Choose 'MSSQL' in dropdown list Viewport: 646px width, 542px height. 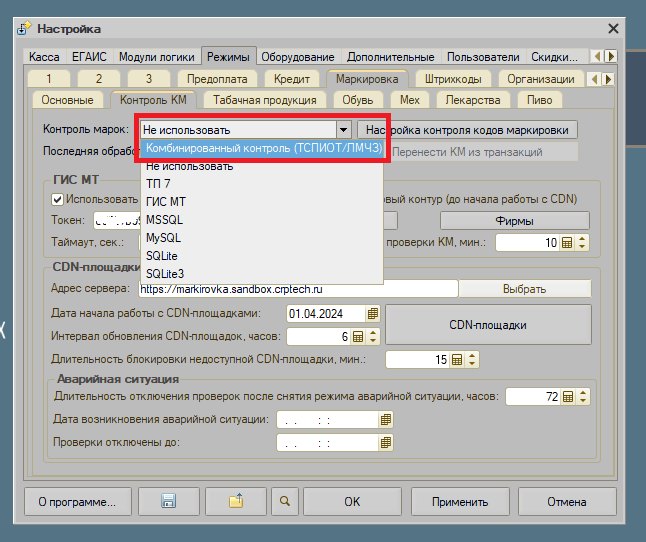tap(262, 220)
